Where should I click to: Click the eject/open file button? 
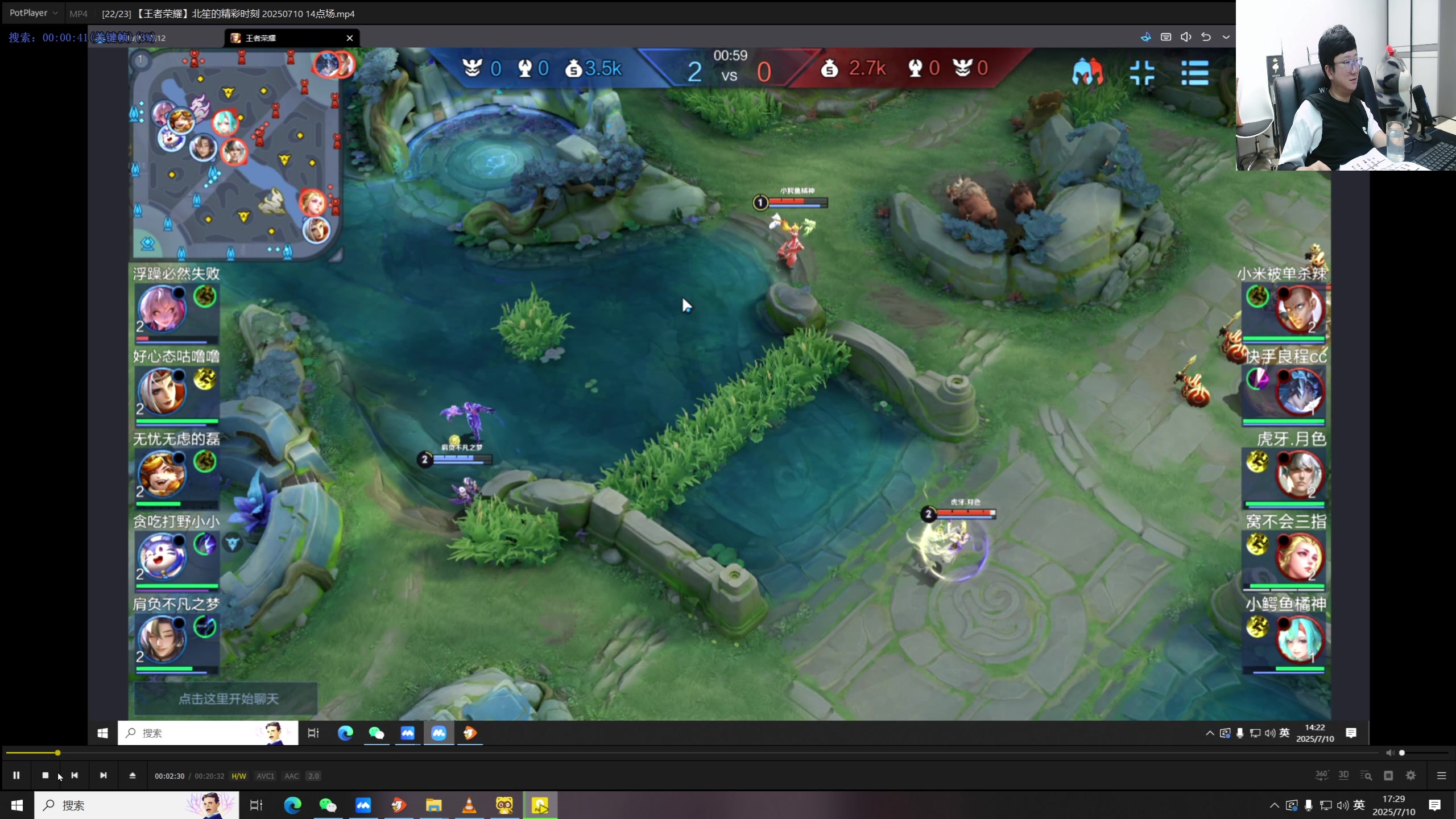point(133,775)
